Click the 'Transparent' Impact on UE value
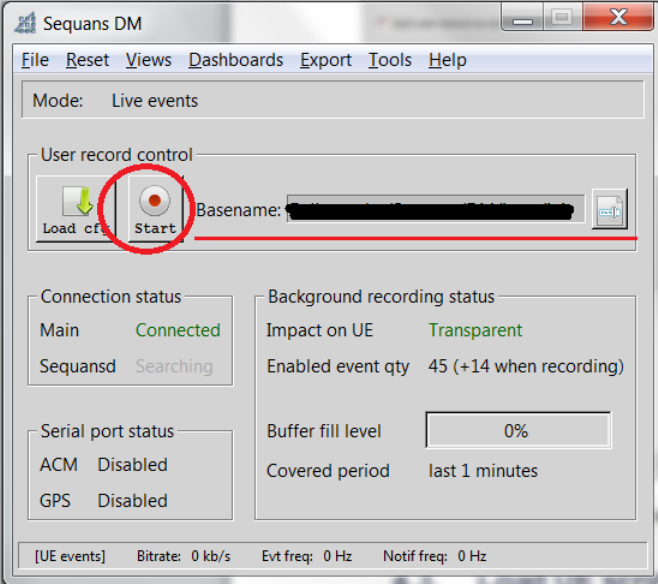Viewport: 658px width, 584px height. pyautogui.click(x=475, y=330)
